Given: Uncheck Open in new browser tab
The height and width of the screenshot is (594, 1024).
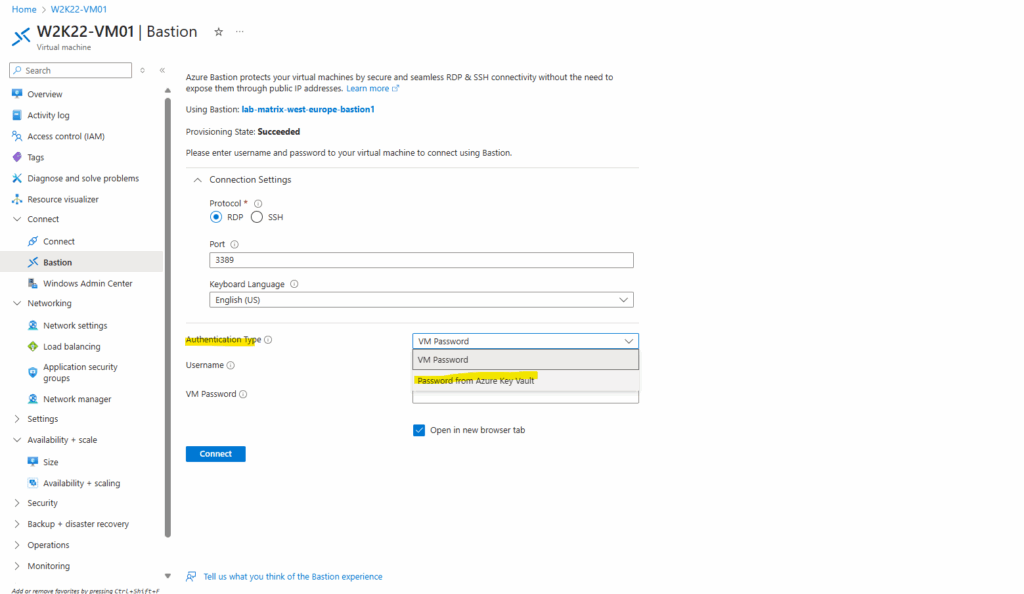Looking at the screenshot, I should 419,430.
